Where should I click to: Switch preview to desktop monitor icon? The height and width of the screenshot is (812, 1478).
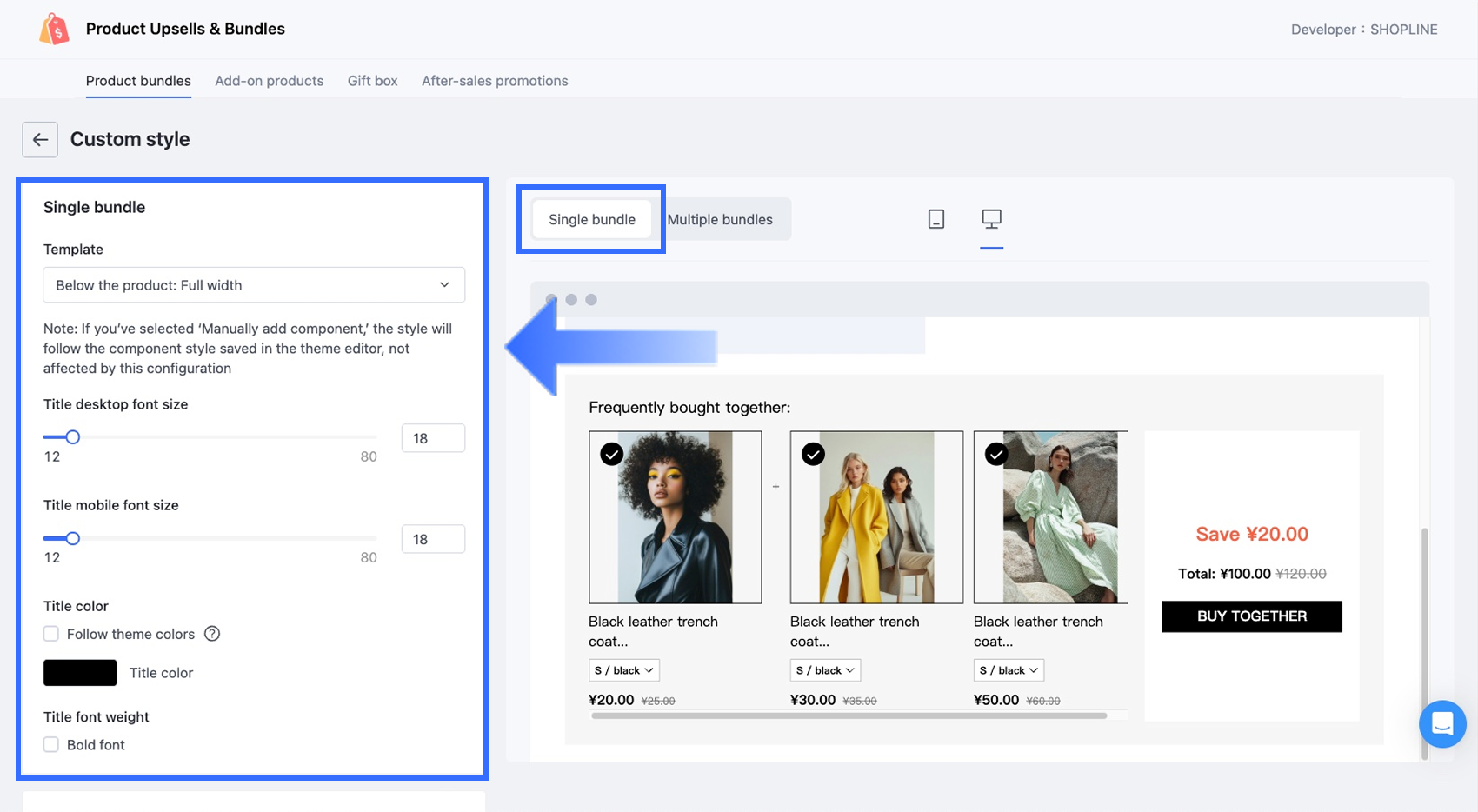tap(991, 219)
